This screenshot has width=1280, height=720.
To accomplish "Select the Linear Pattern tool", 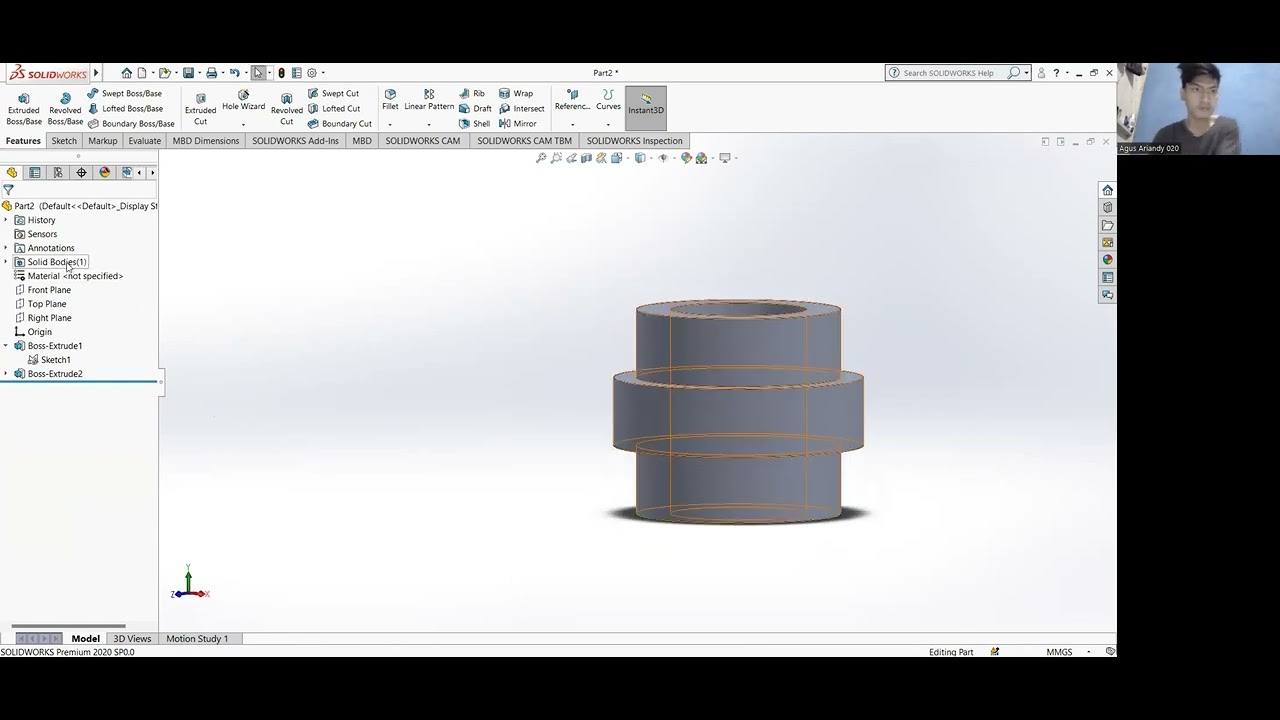I will click(x=429, y=100).
